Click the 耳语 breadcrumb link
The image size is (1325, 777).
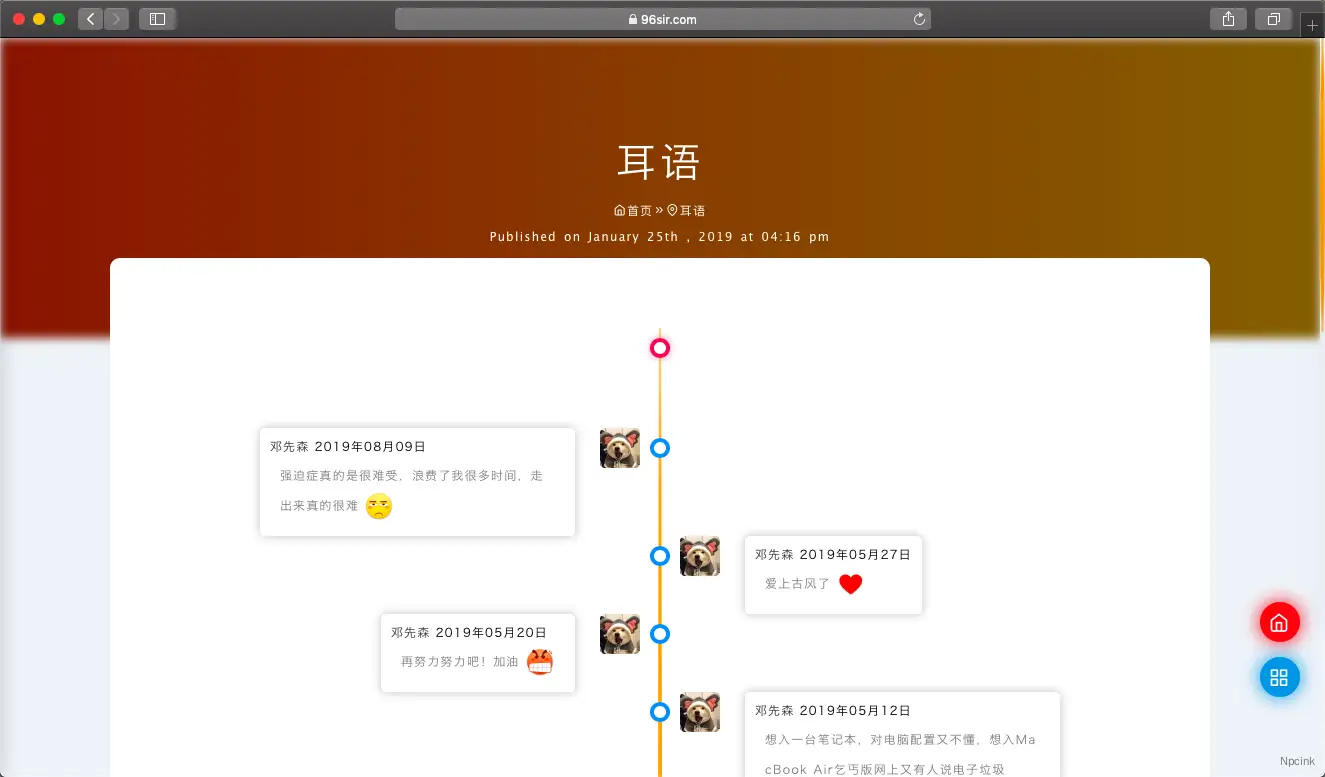(691, 209)
